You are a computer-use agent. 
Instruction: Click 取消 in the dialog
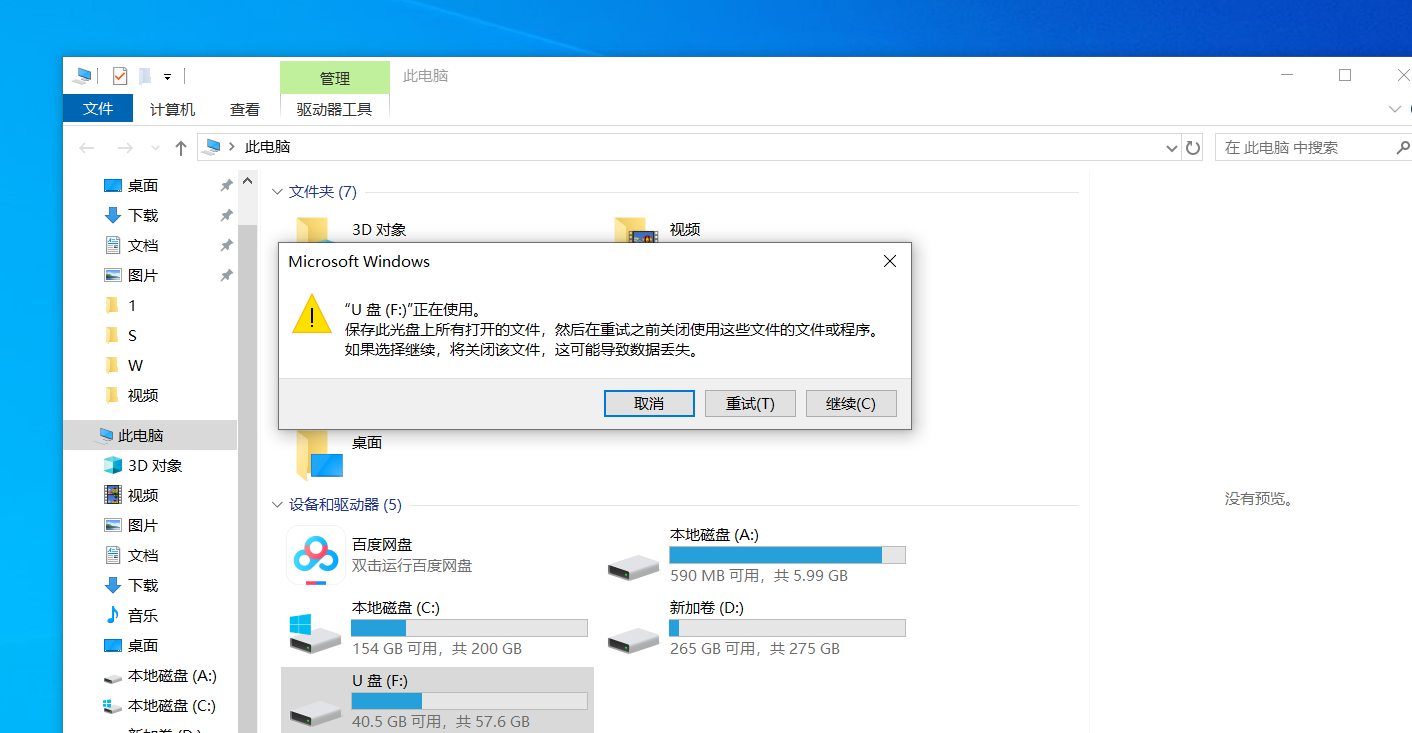[649, 403]
